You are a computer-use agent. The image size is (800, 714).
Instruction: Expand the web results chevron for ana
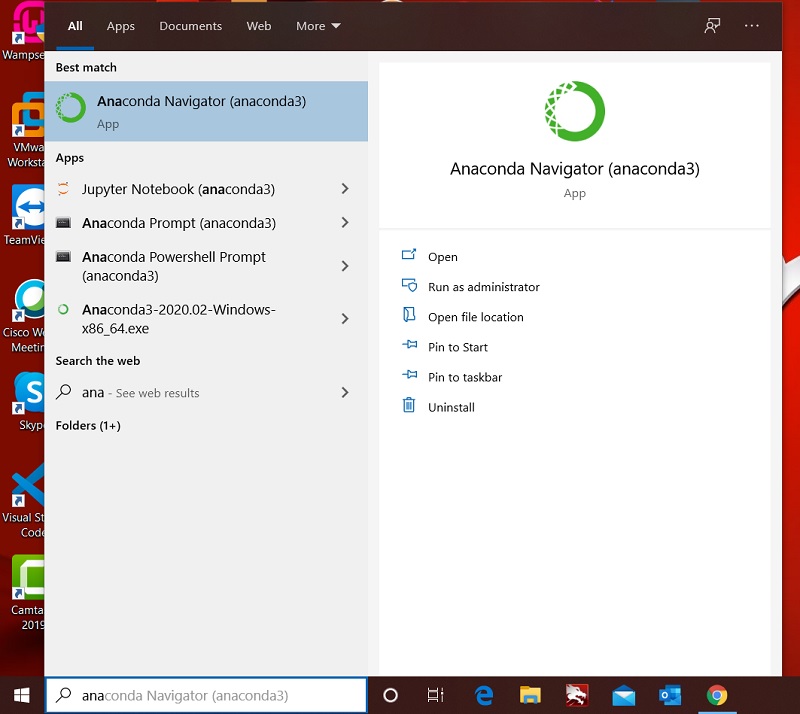tap(345, 392)
